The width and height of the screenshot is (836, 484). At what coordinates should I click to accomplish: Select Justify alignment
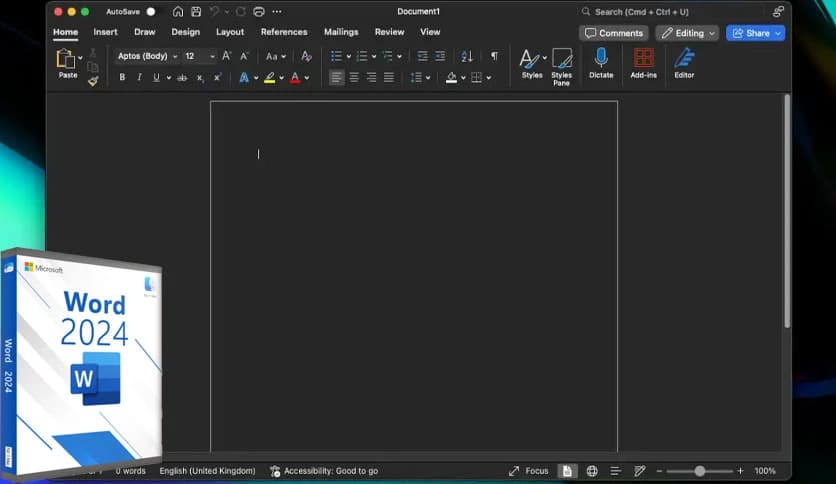tap(389, 78)
